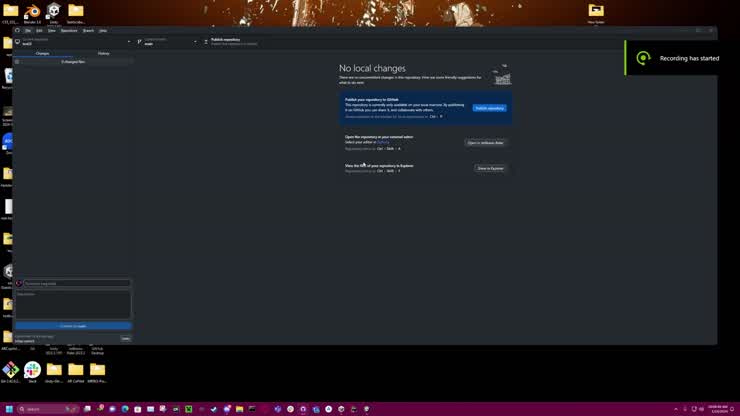Image resolution: width=740 pixels, height=416 pixels.
Task: Toggle the changed files select-all checkbox
Action: 17,62
